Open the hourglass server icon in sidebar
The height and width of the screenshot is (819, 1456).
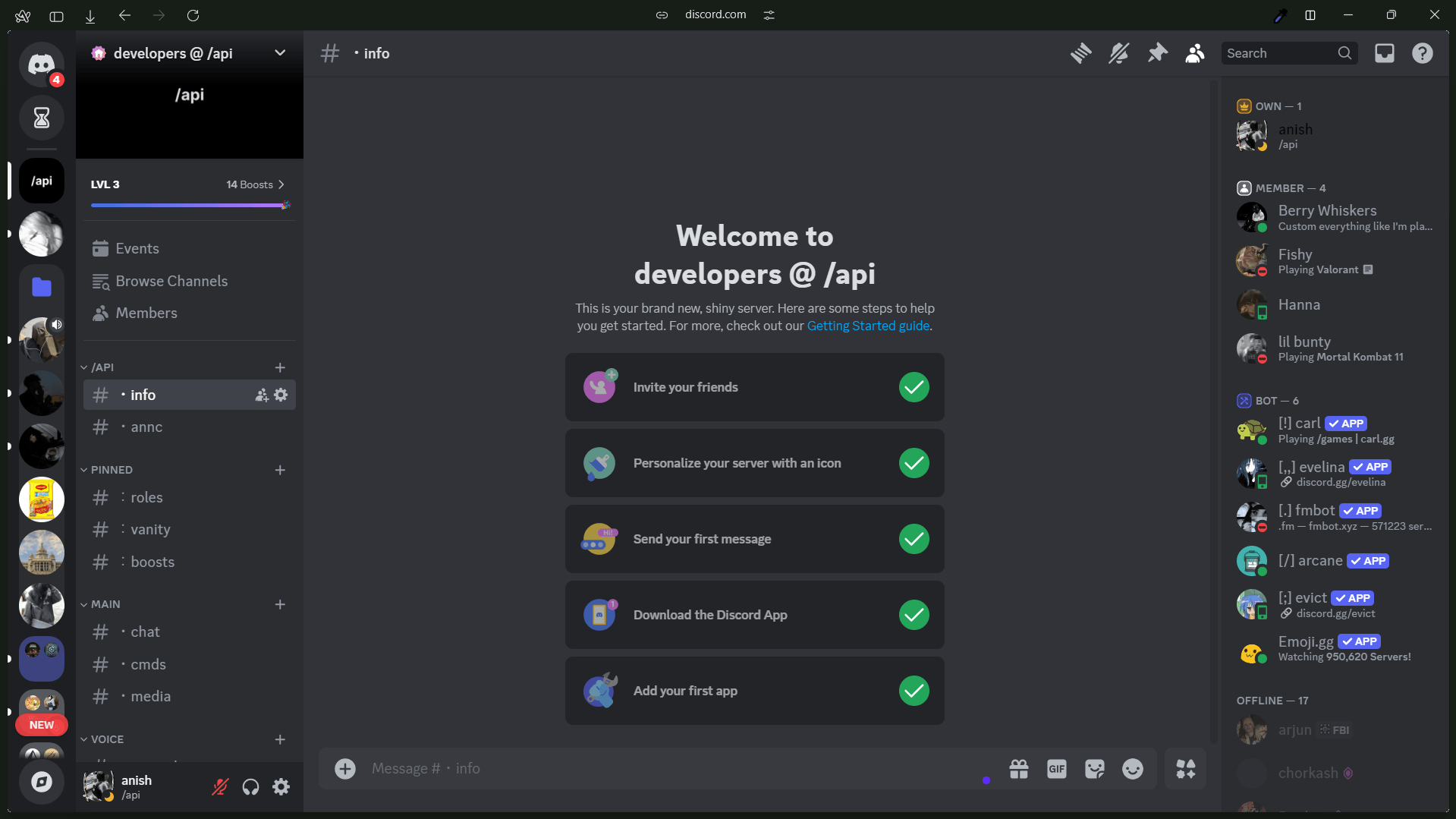pos(41,118)
